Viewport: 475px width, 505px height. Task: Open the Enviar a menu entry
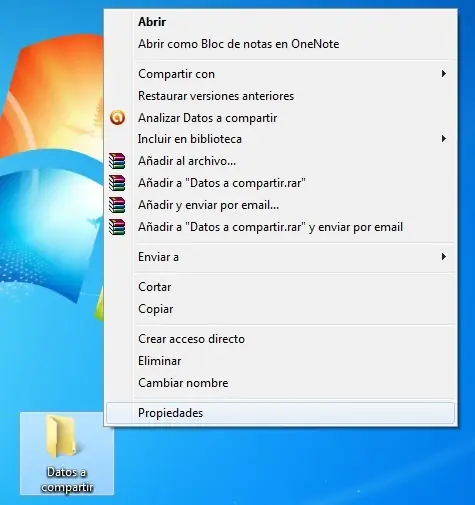tap(281, 257)
